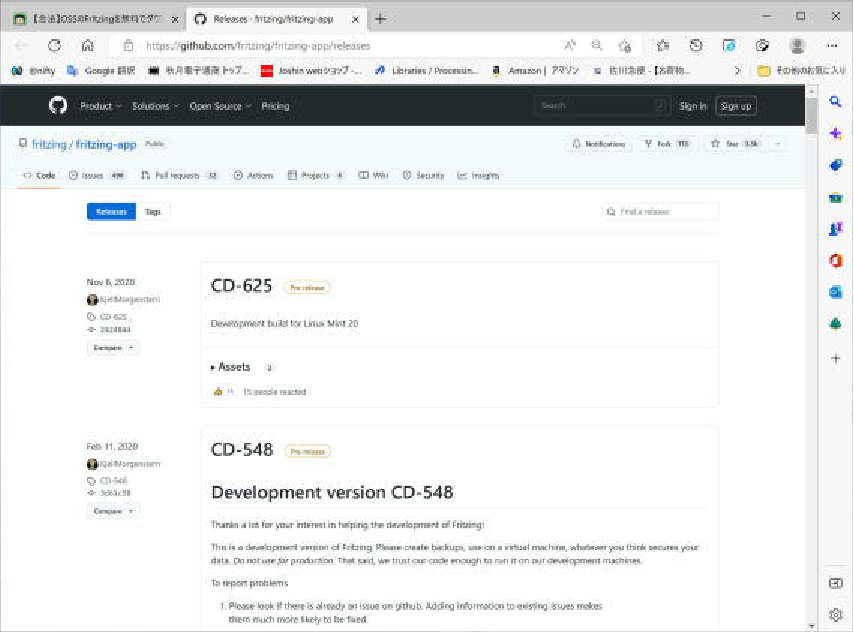Open the CD-548 release title
This screenshot has height=633, width=854.
[242, 449]
